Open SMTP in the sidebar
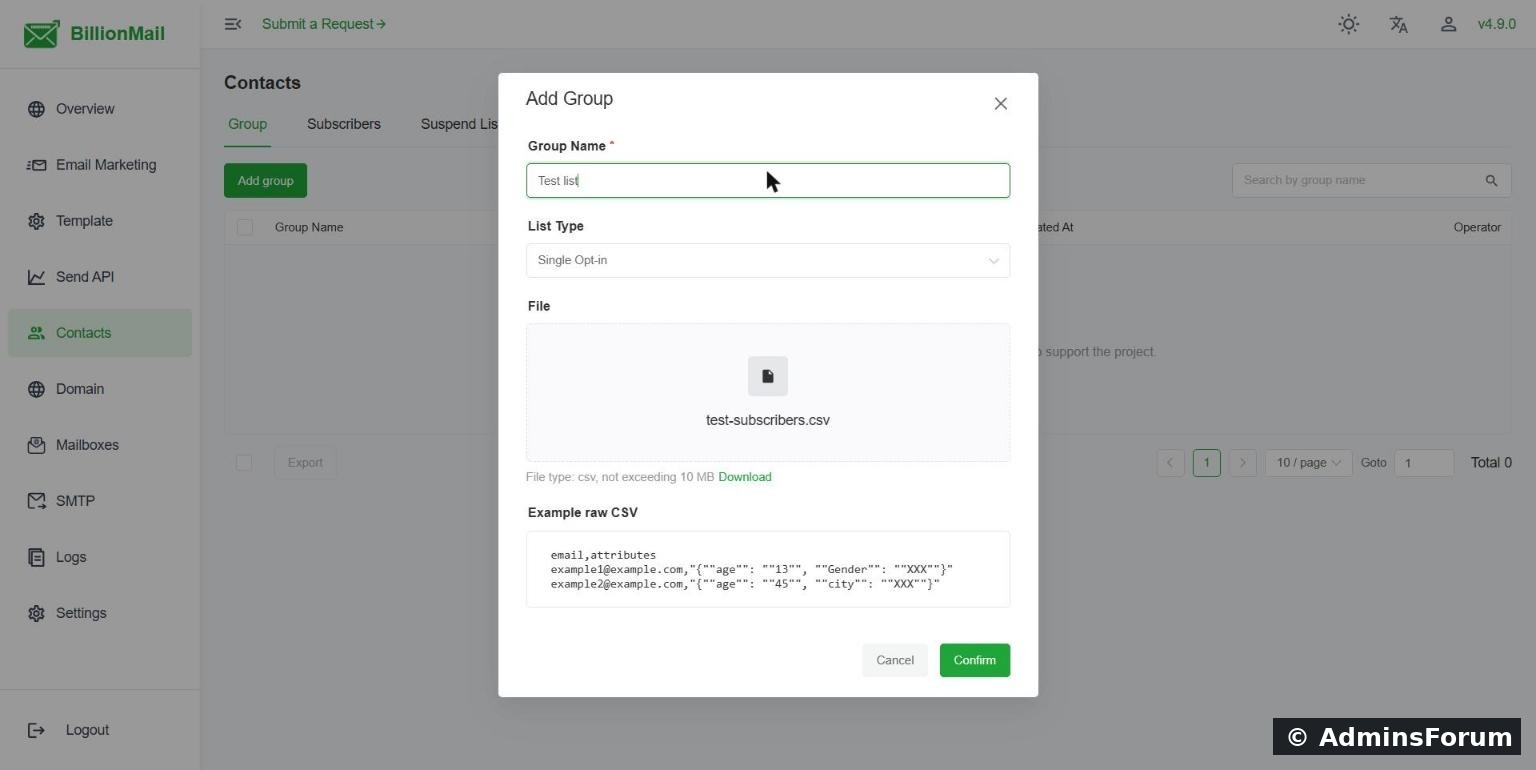The height and width of the screenshot is (770, 1536). (100, 501)
